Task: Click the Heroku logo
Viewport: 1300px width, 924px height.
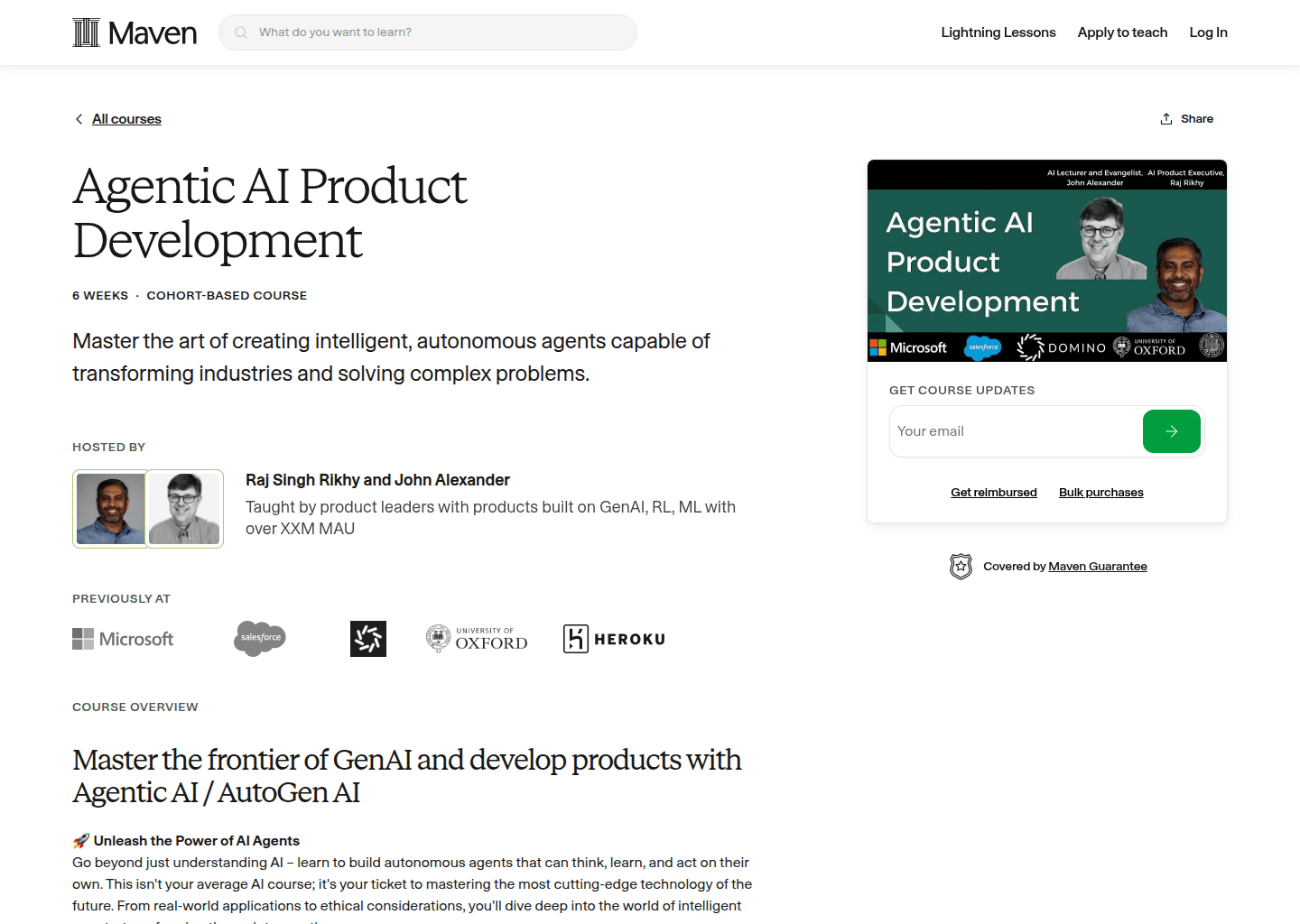Action: coord(614,638)
